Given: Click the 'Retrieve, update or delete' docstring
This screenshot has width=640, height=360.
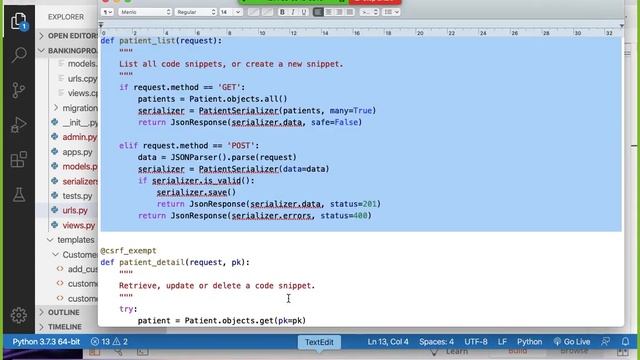Looking at the screenshot, I should tap(217, 286).
